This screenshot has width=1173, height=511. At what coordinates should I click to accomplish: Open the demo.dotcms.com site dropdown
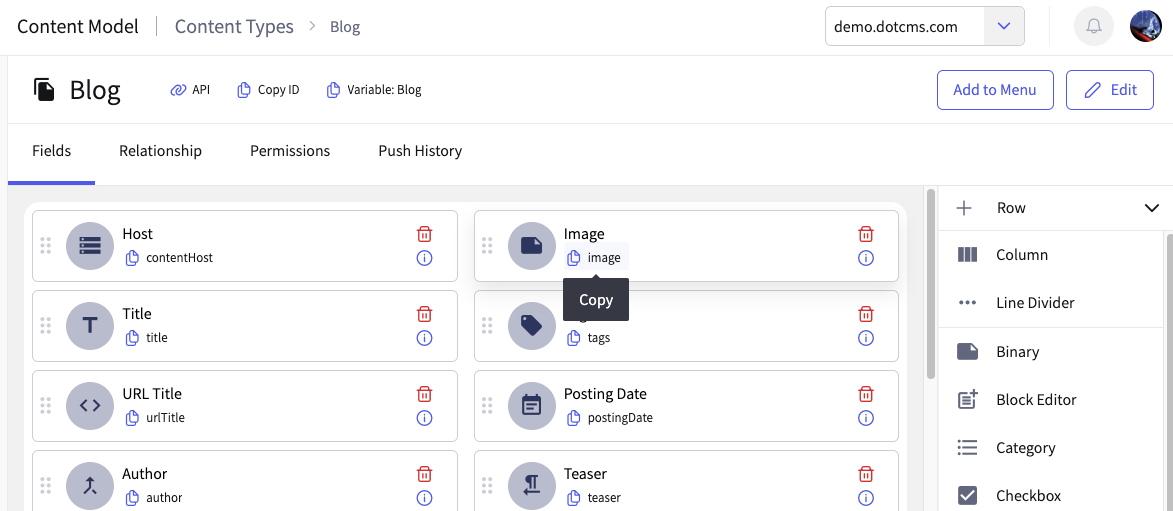1004,27
